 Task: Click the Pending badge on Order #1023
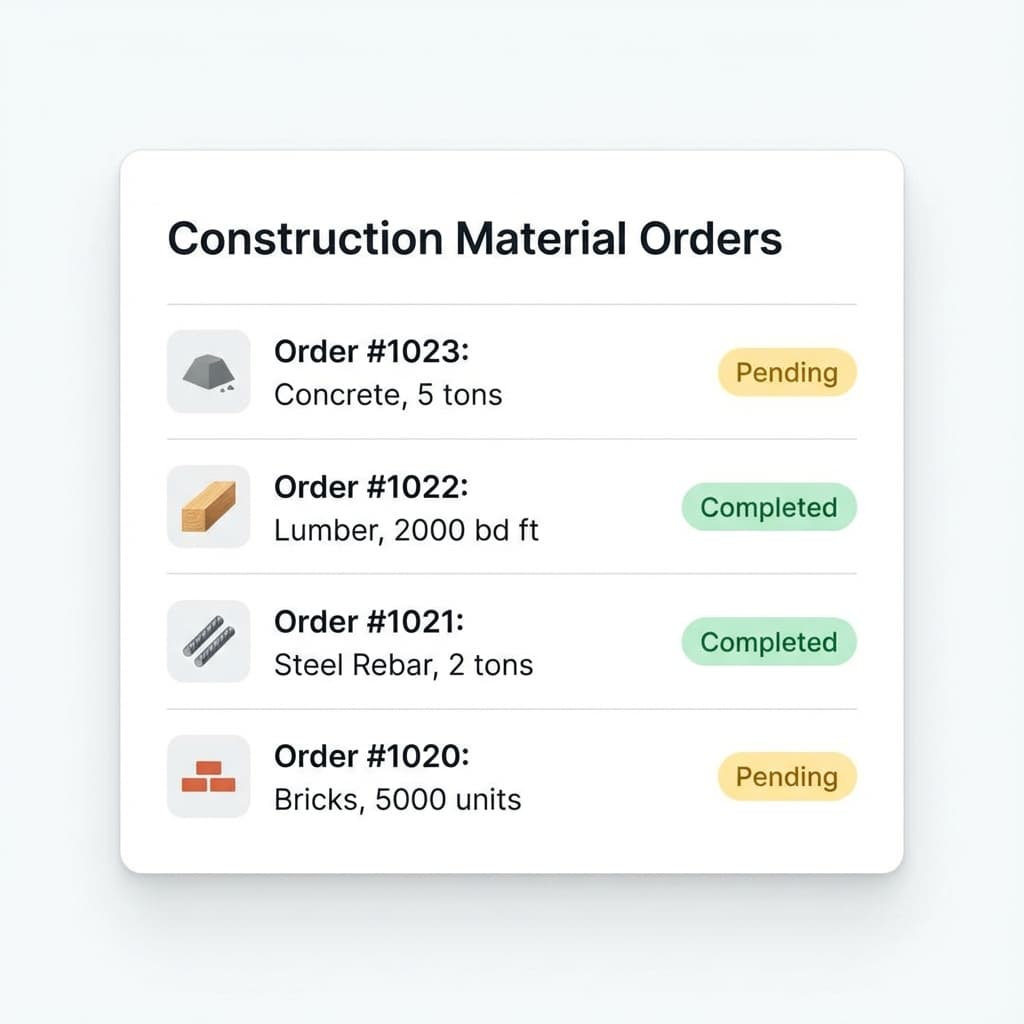coord(787,372)
